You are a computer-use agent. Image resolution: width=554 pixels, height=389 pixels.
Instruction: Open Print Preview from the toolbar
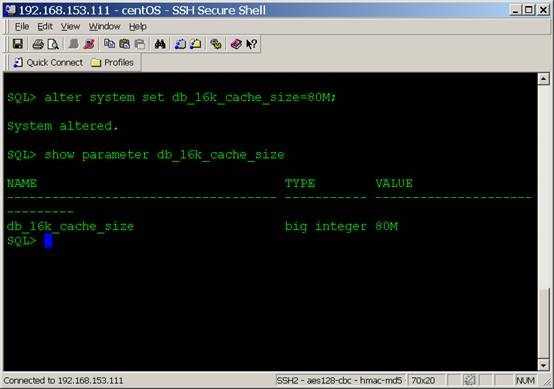pos(53,44)
